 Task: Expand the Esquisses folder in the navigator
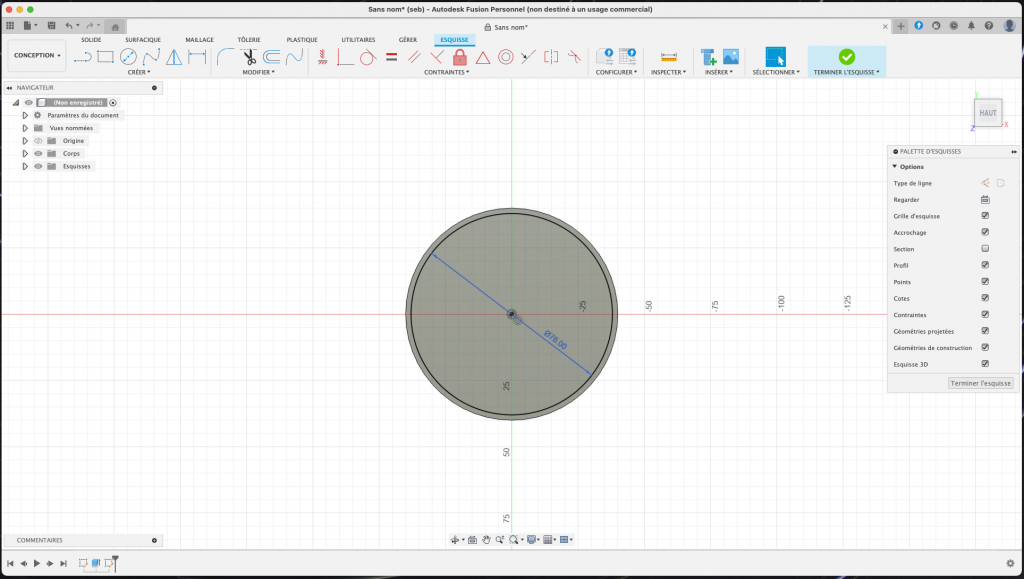tap(25, 167)
